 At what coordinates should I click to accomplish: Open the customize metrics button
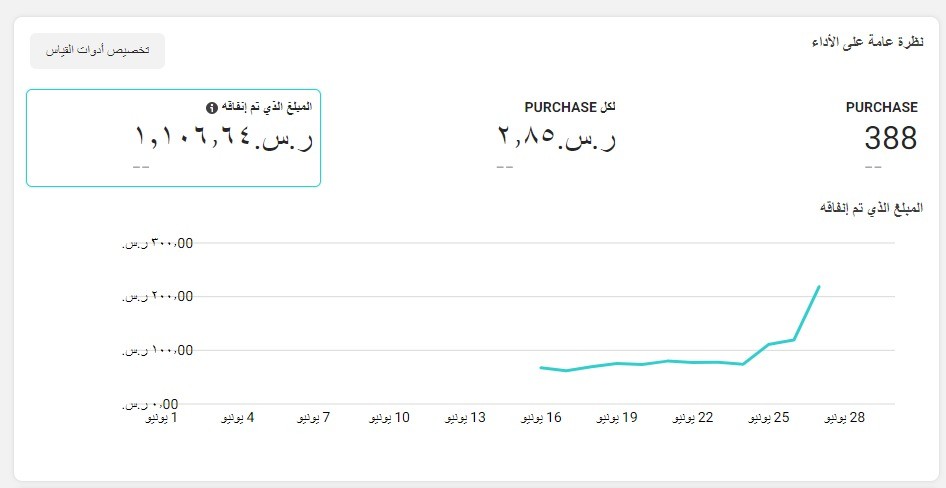[x=97, y=51]
